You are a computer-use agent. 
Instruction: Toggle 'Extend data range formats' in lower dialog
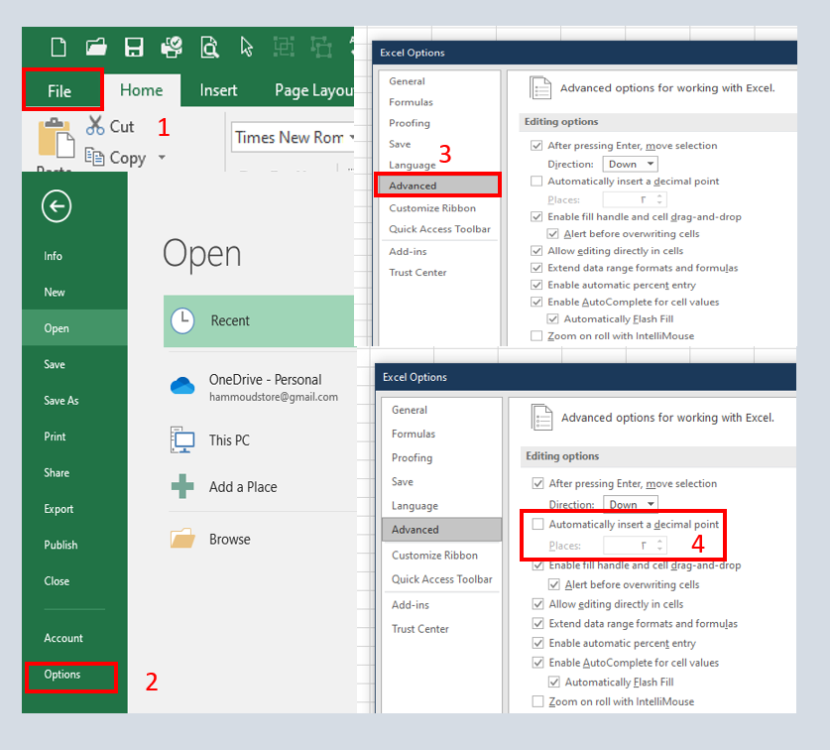coord(538,624)
